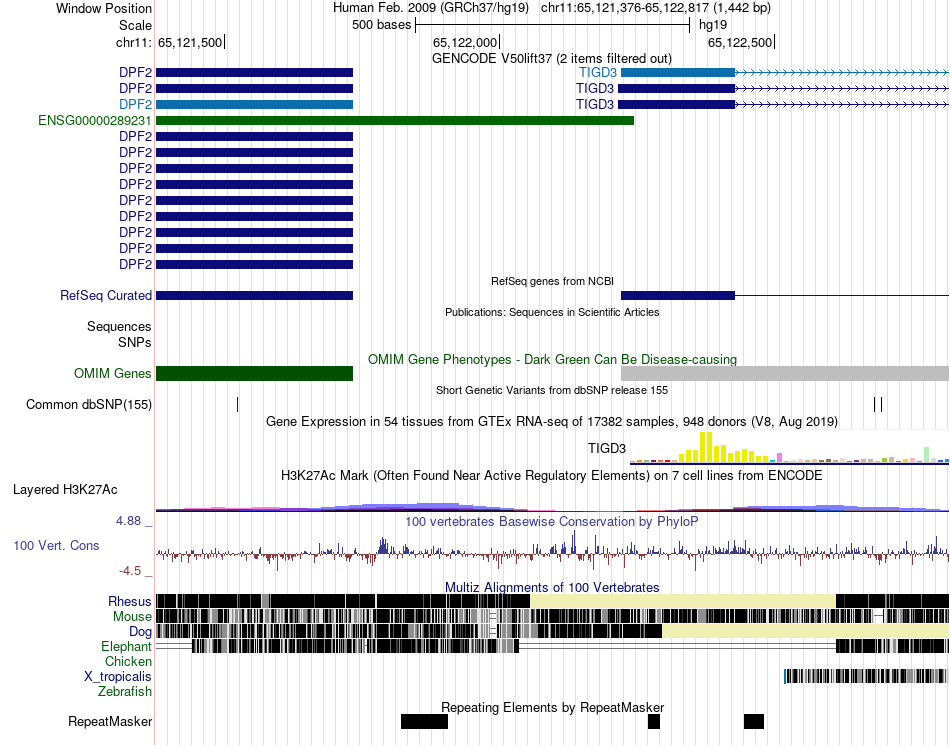Click the Elephant alignment label
Image resolution: width=950 pixels, height=745 pixels.
coord(126,647)
